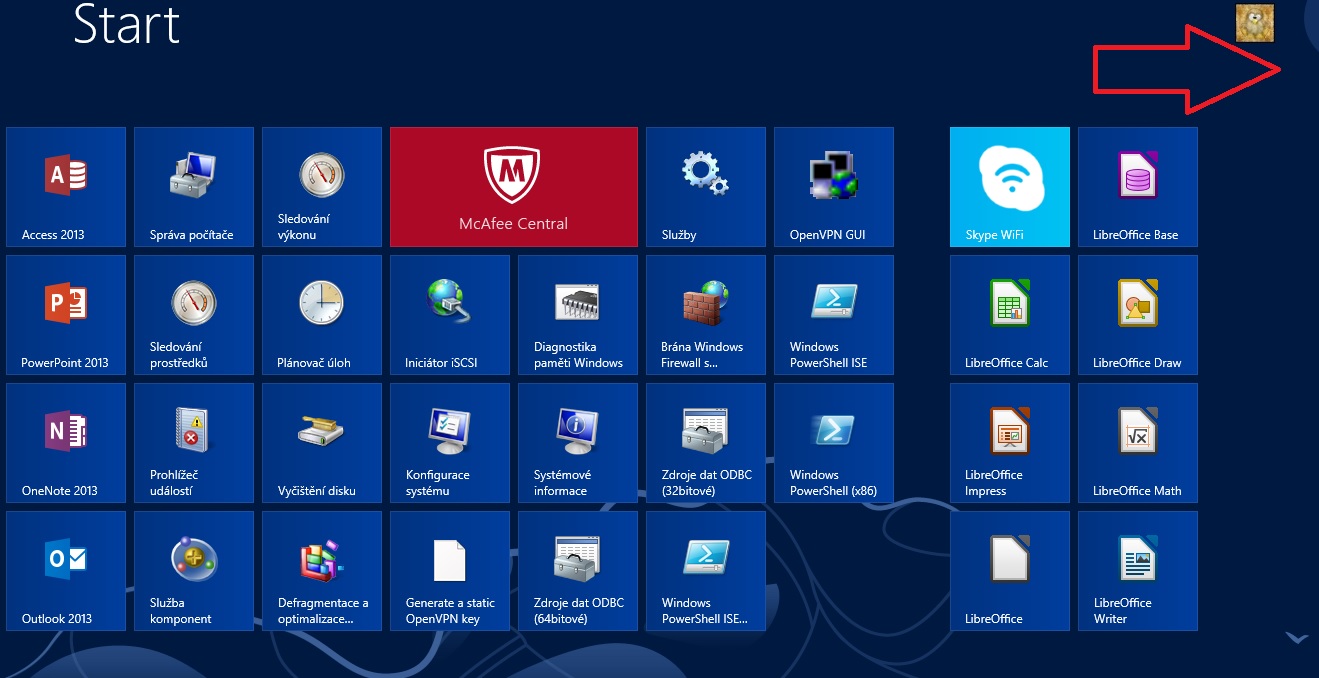The image size is (1319, 678).
Task: Launch Vyčištění disku tile
Action: 322,443
